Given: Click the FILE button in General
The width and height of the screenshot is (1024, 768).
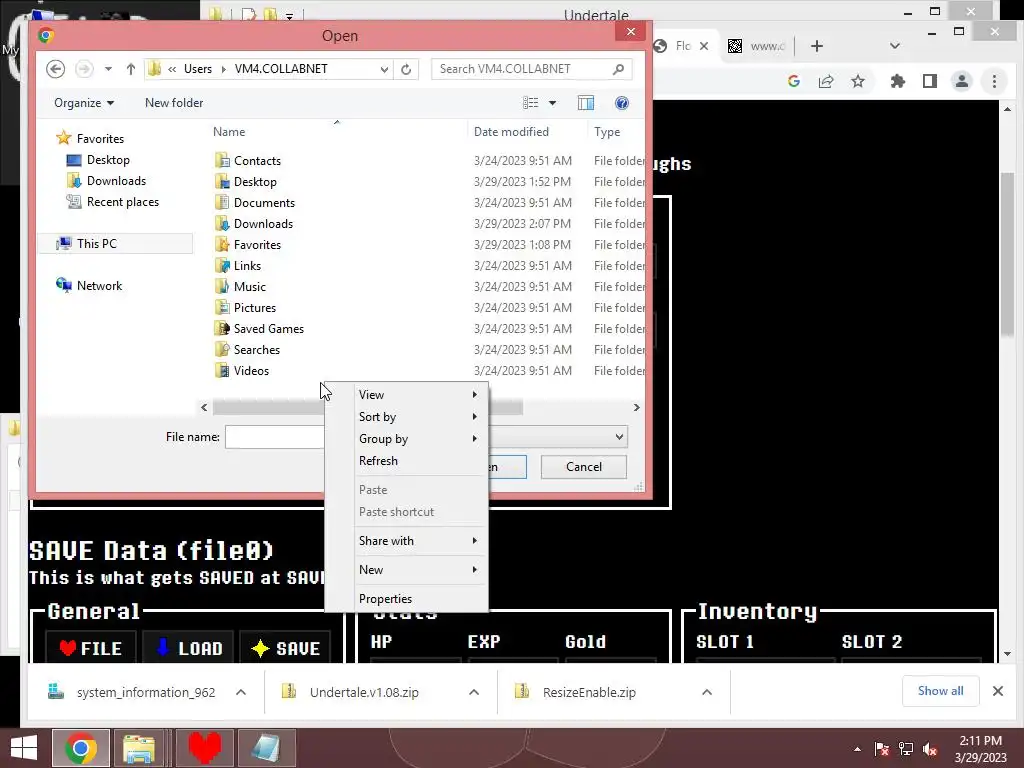Looking at the screenshot, I should (91, 648).
